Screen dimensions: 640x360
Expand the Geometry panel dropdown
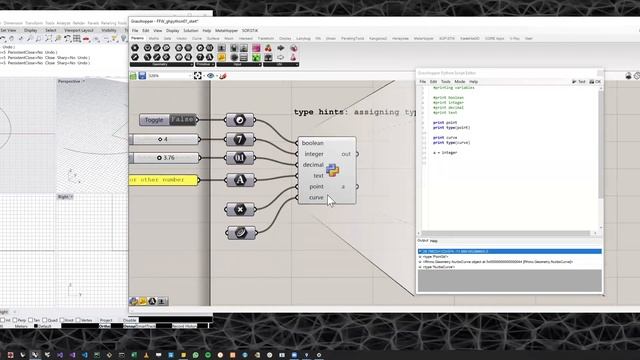coord(191,64)
